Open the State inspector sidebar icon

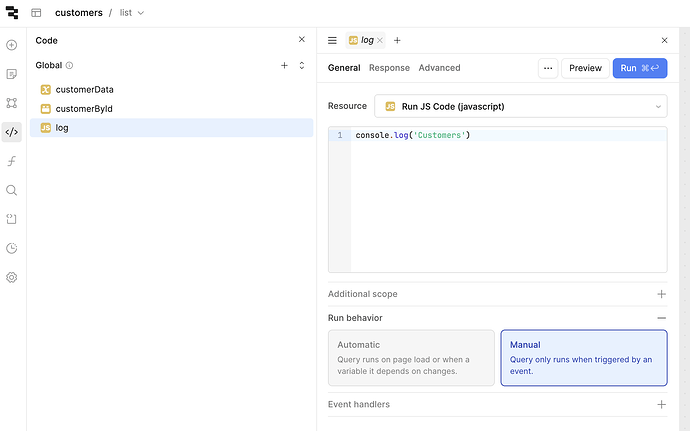[x=12, y=219]
